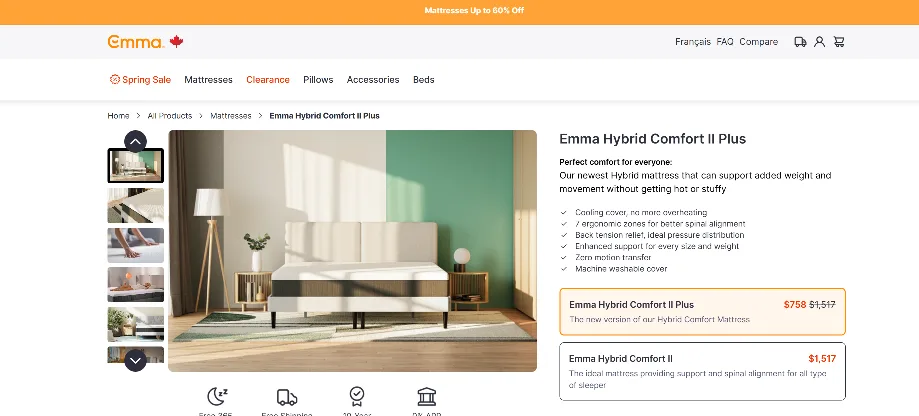Select the Emma Hybrid Comfort II Plus option

[702, 312]
